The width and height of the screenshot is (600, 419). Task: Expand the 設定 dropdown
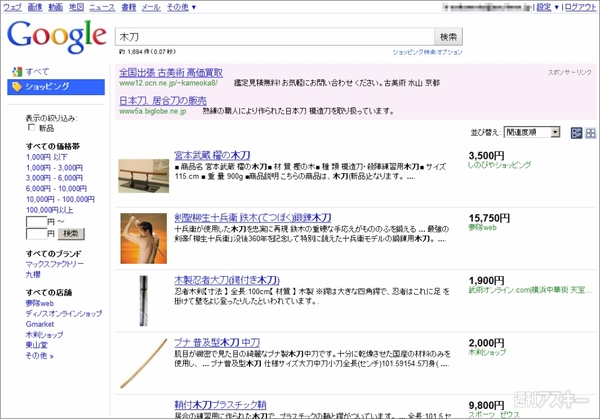(547, 7)
